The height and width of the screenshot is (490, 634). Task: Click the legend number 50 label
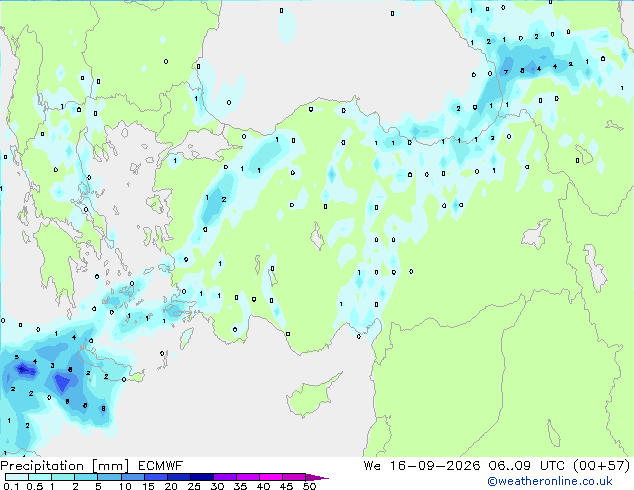(x=309, y=486)
